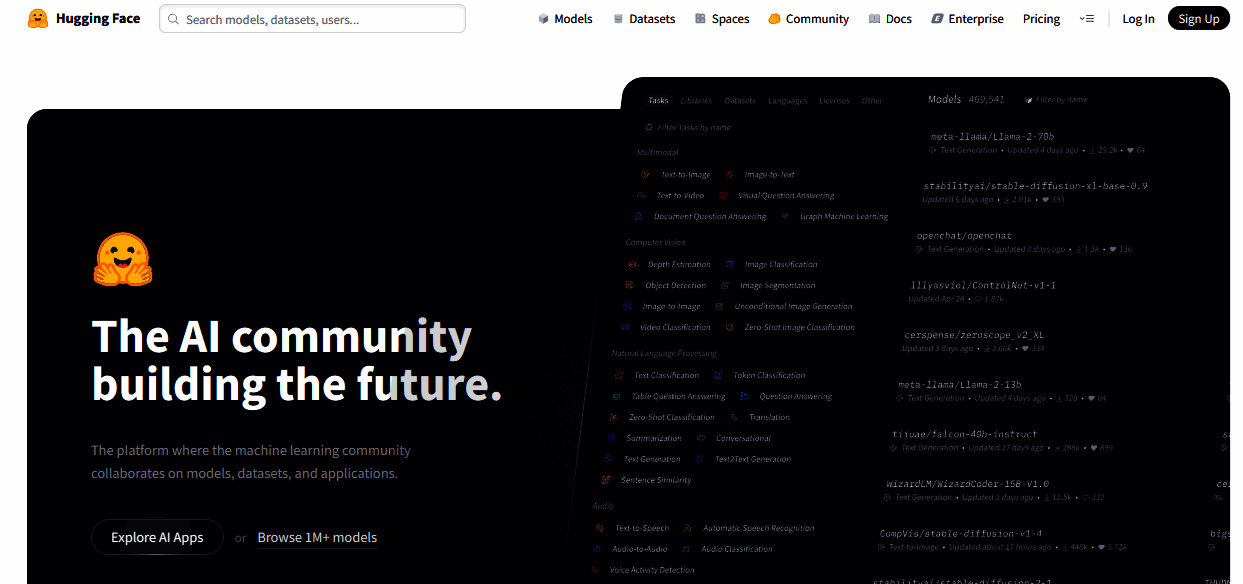Focus the Search models, datasets, users field

312,19
